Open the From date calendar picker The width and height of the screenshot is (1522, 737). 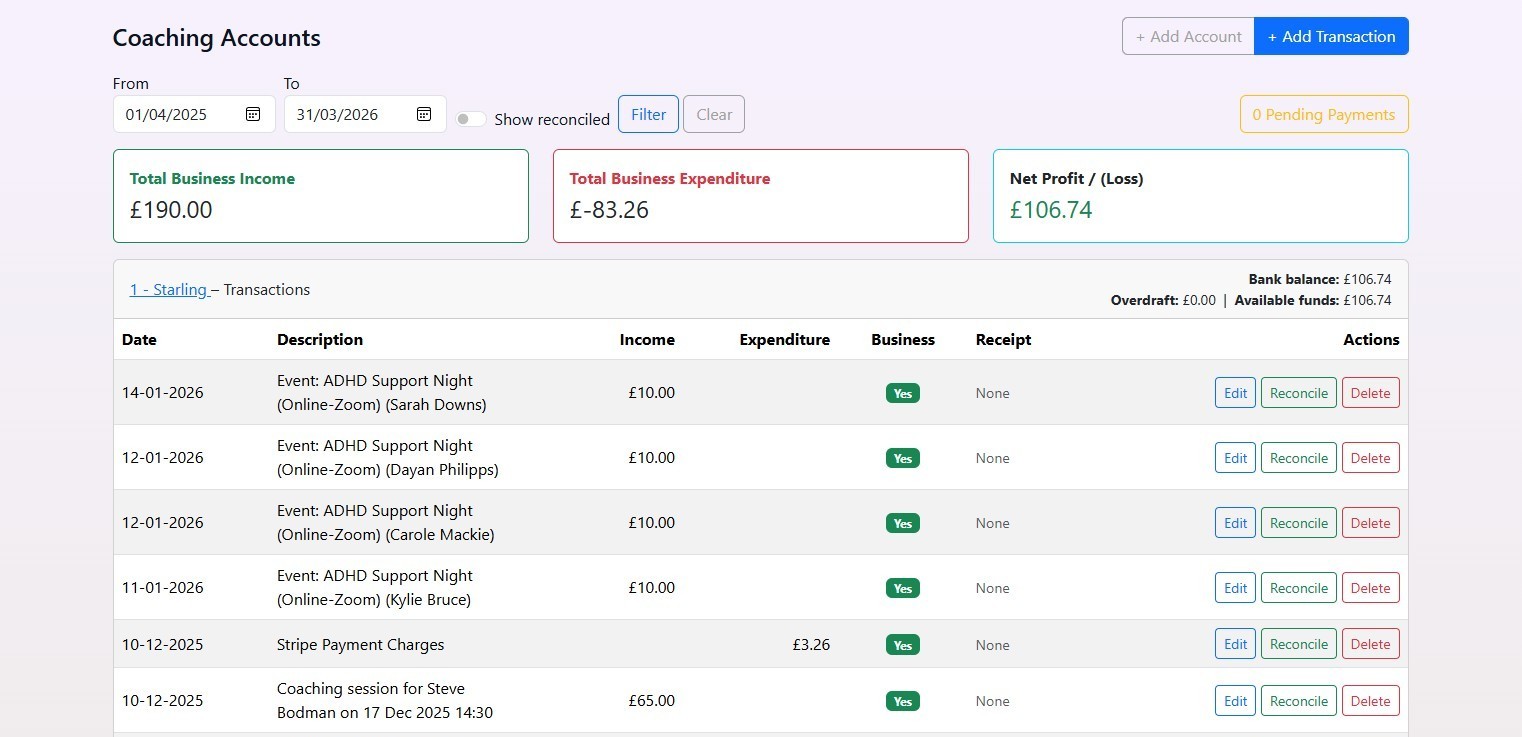(253, 114)
